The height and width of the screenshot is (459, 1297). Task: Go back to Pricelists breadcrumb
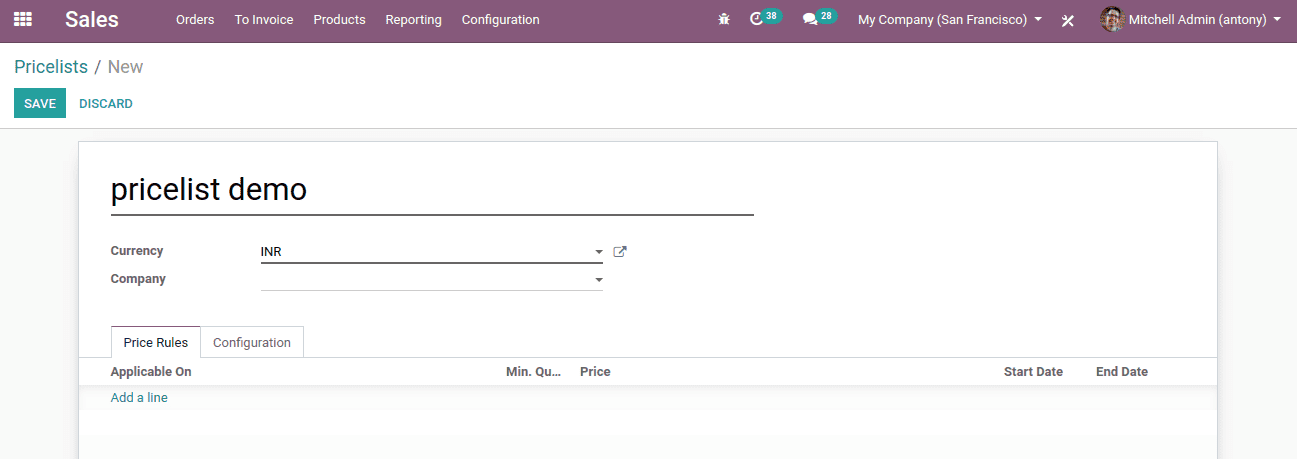coord(51,67)
